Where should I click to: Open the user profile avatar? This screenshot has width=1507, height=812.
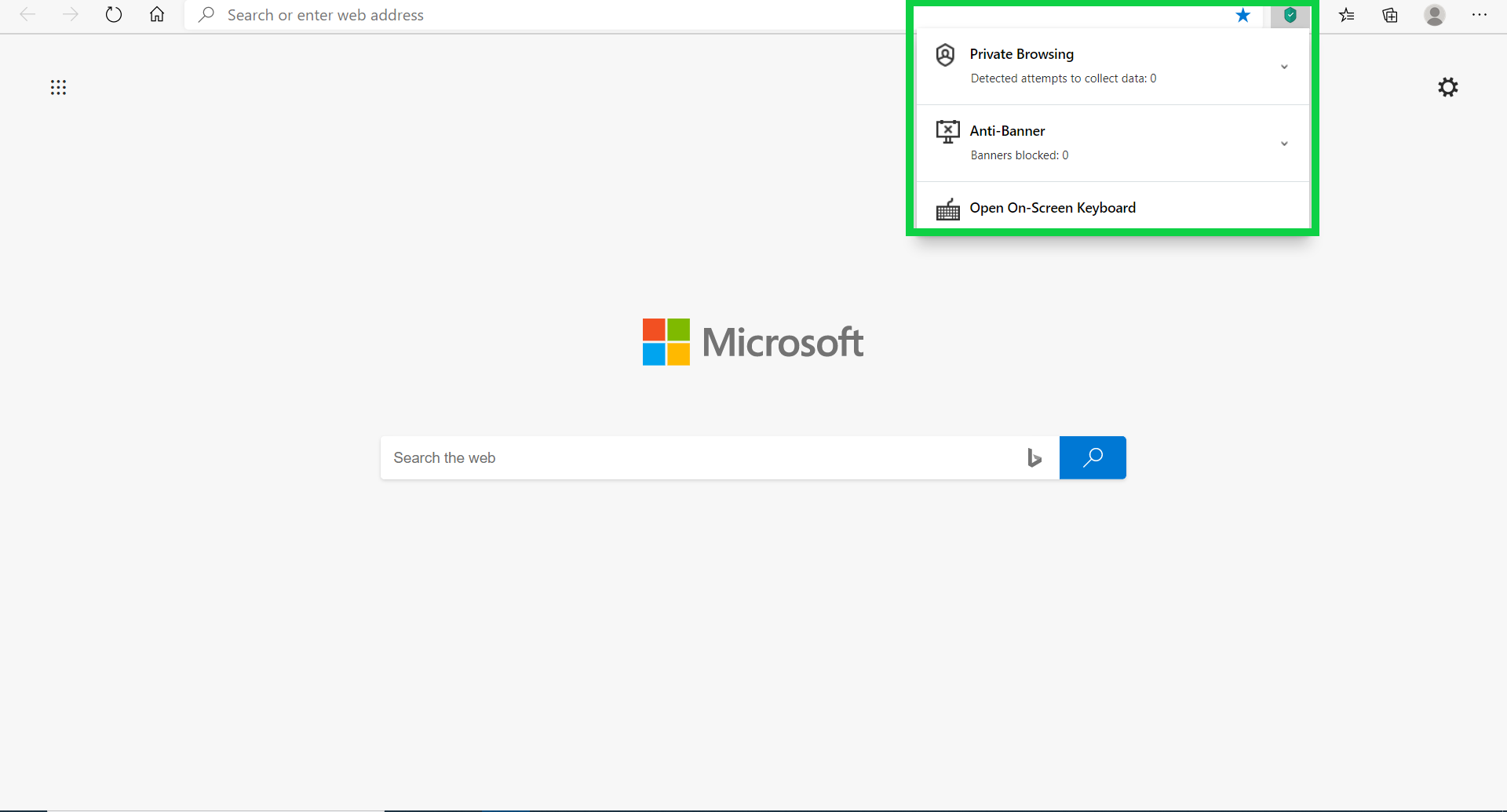click(x=1435, y=15)
